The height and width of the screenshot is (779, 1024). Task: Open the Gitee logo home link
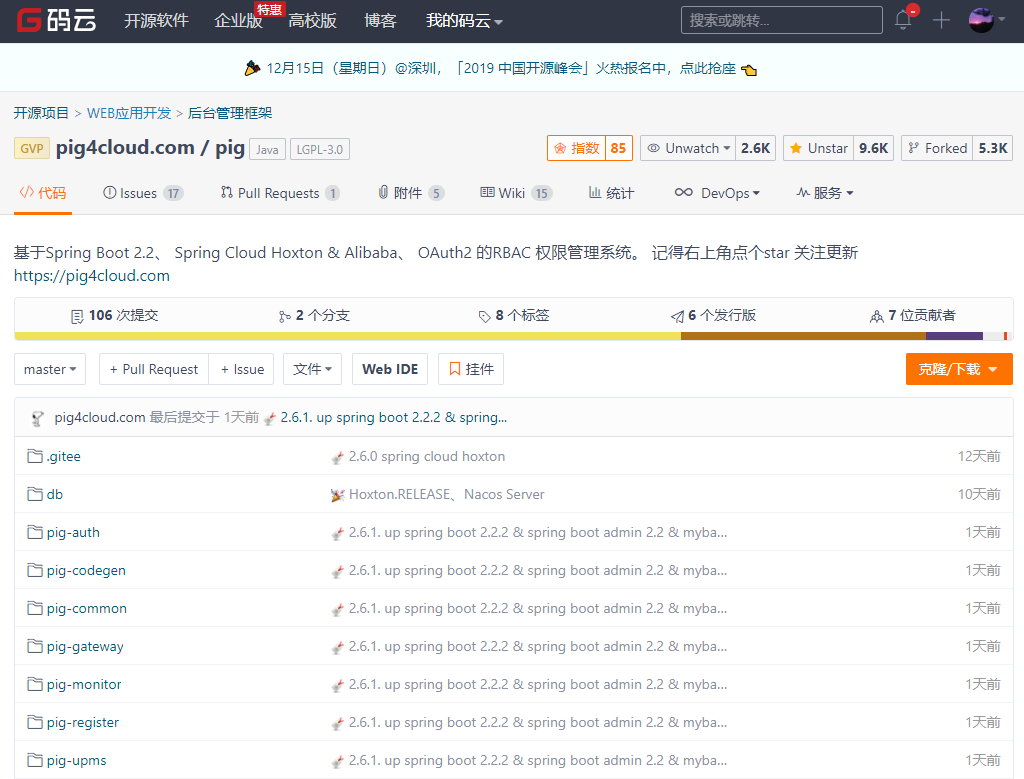tap(56, 20)
